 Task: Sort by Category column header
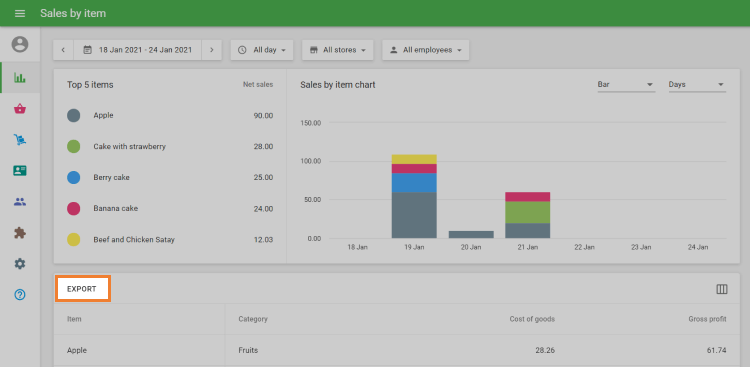pyautogui.click(x=253, y=319)
